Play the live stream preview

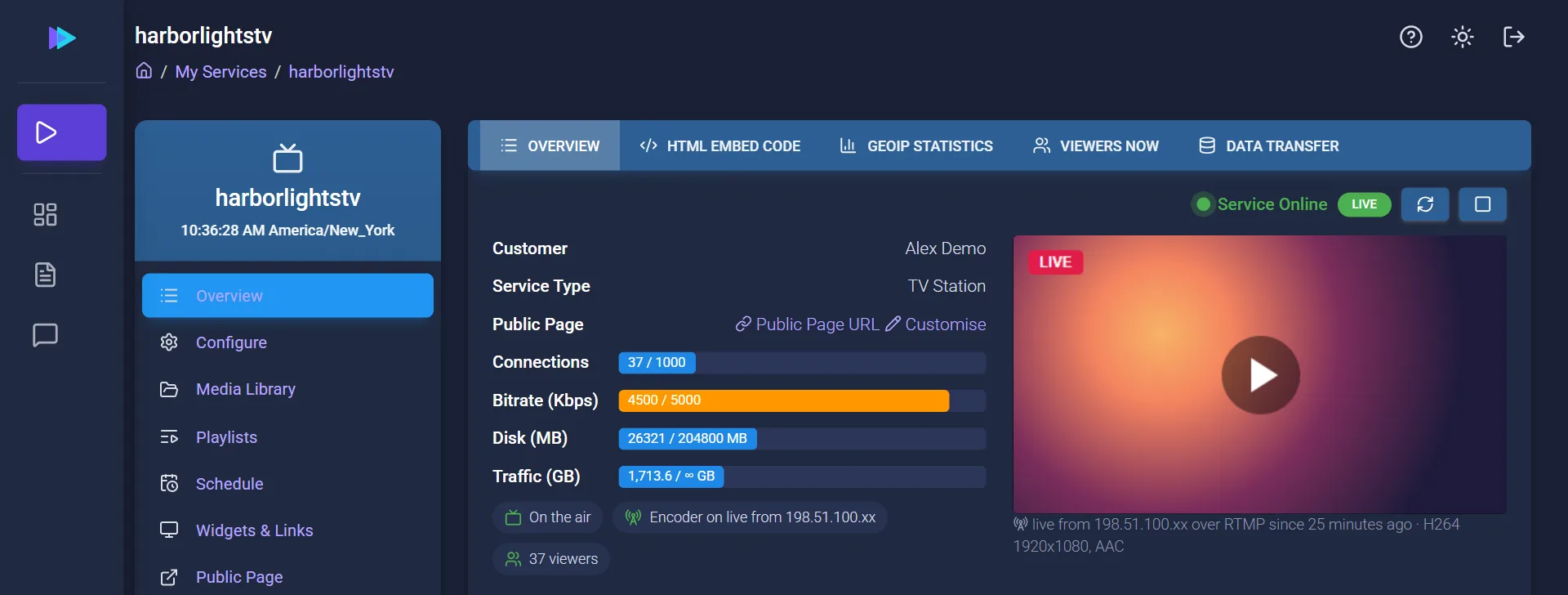click(1260, 375)
